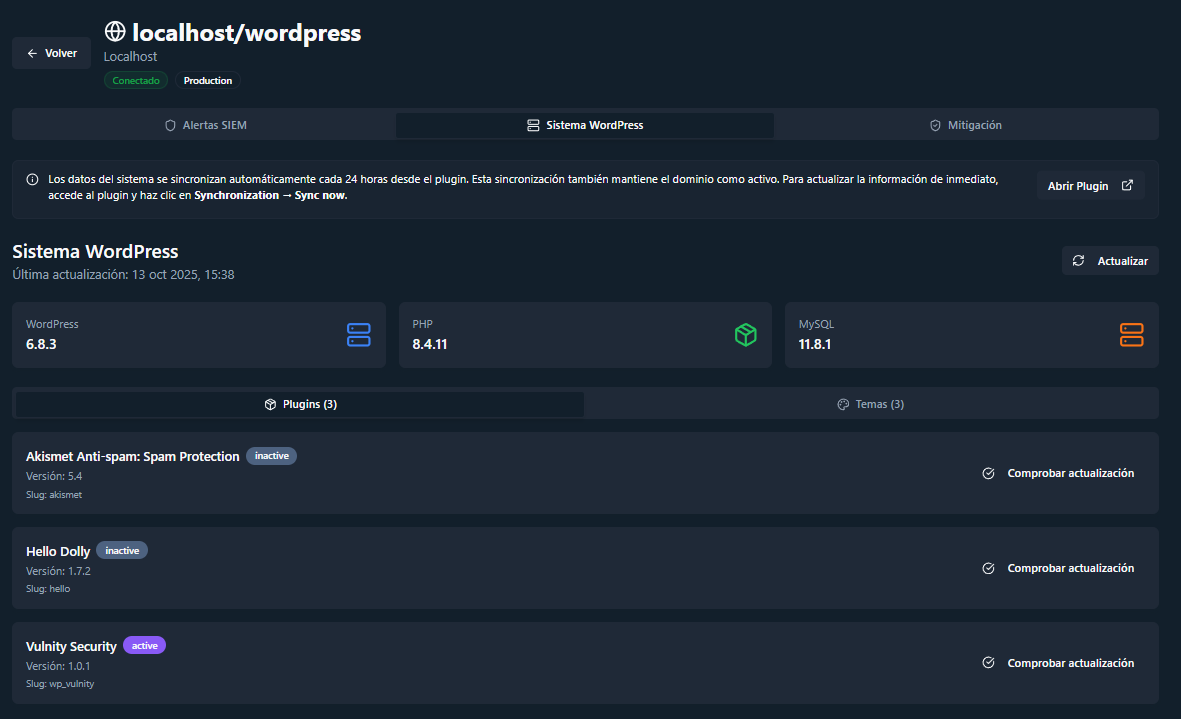Go back with the Volver button
The width and height of the screenshot is (1181, 719).
[51, 53]
